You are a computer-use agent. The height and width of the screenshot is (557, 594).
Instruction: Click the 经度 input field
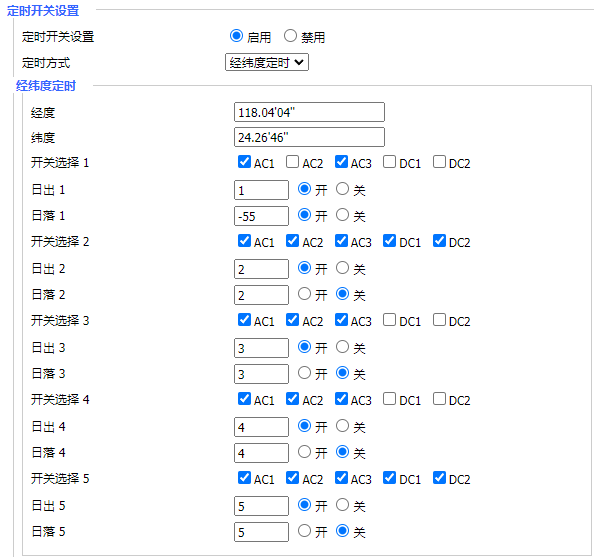(309, 112)
